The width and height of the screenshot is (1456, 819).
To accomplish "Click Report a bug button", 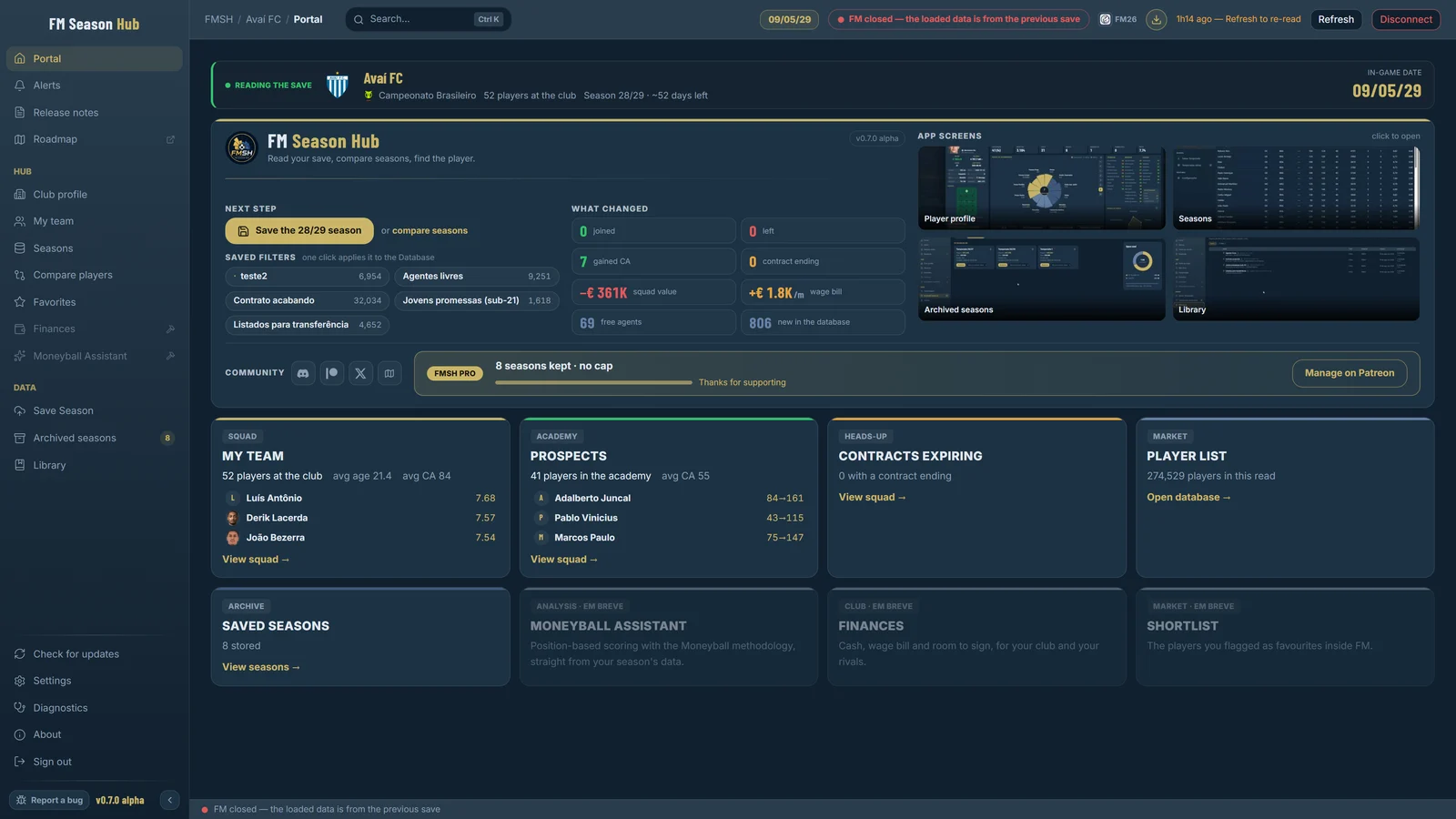I will tap(49, 800).
